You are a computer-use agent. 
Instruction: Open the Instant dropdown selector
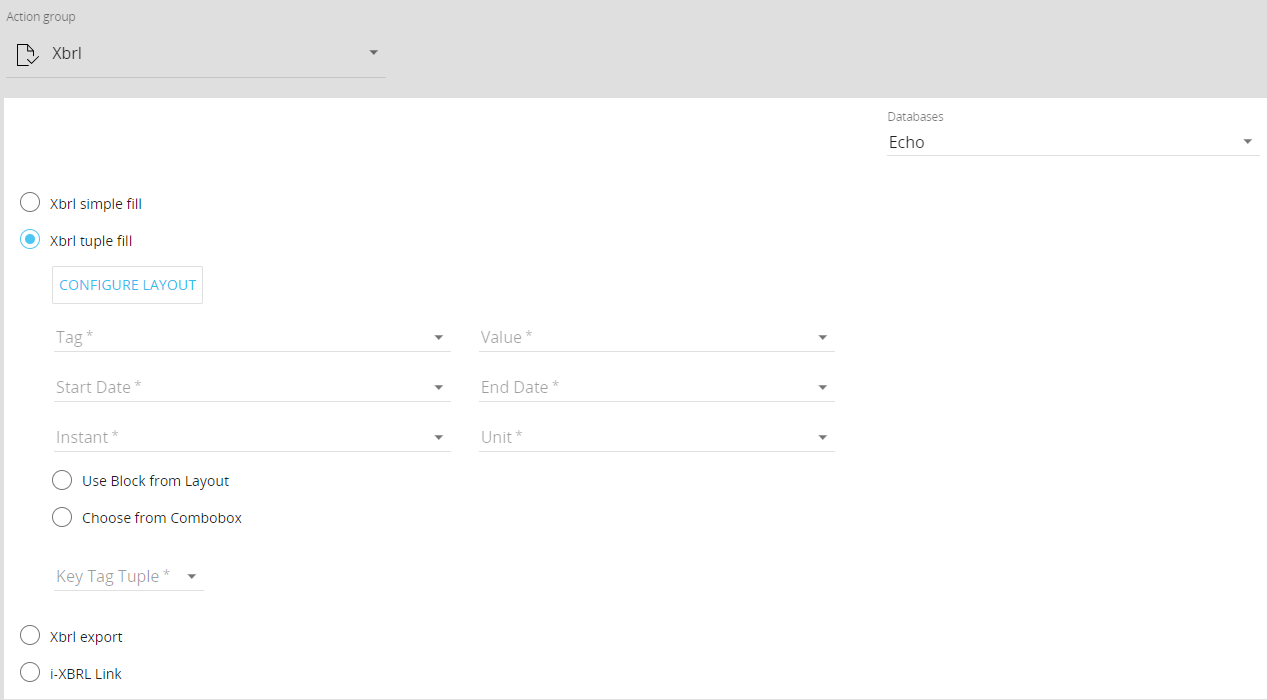pyautogui.click(x=250, y=437)
